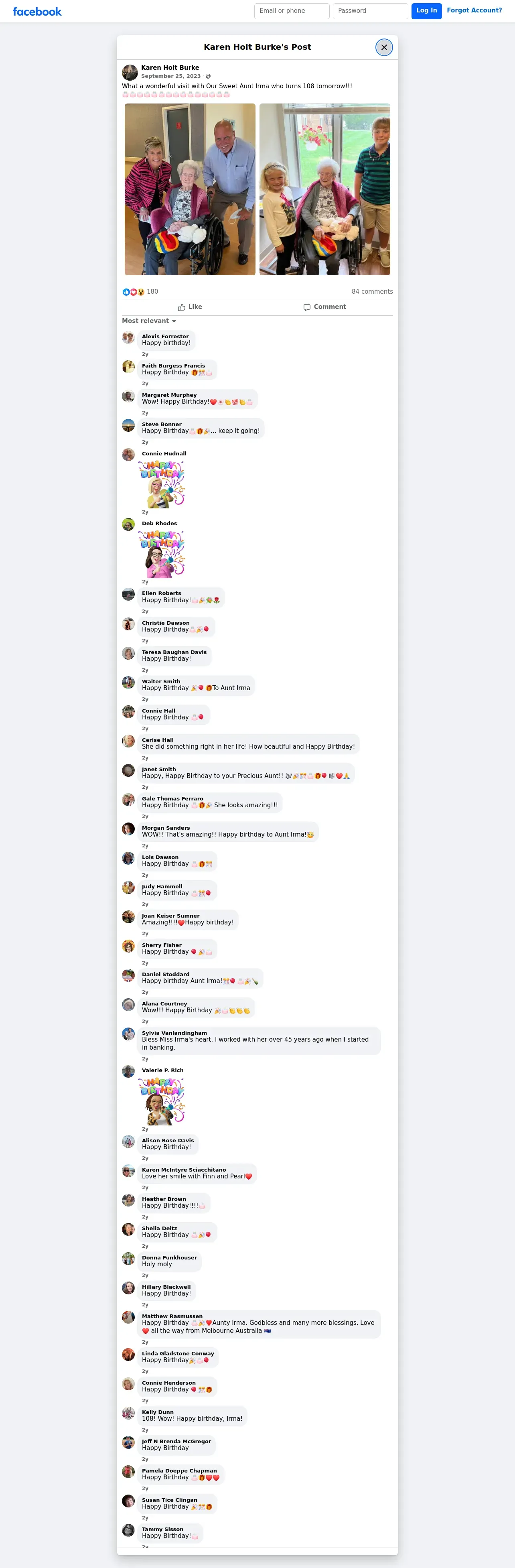Open Karen Holt Burke's profile picture
The height and width of the screenshot is (1568, 515).
(130, 73)
